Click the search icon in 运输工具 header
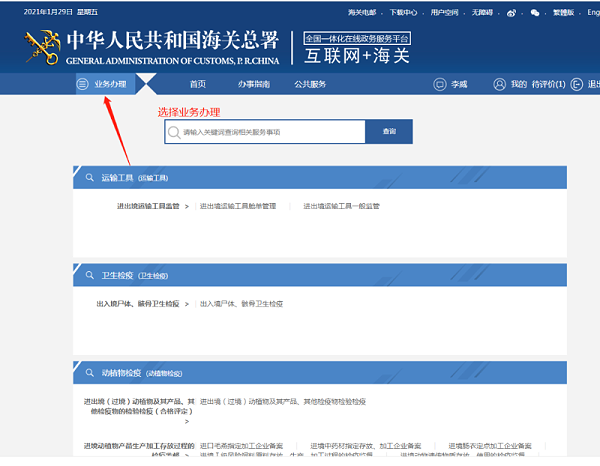This screenshot has width=600, height=466. (90, 178)
